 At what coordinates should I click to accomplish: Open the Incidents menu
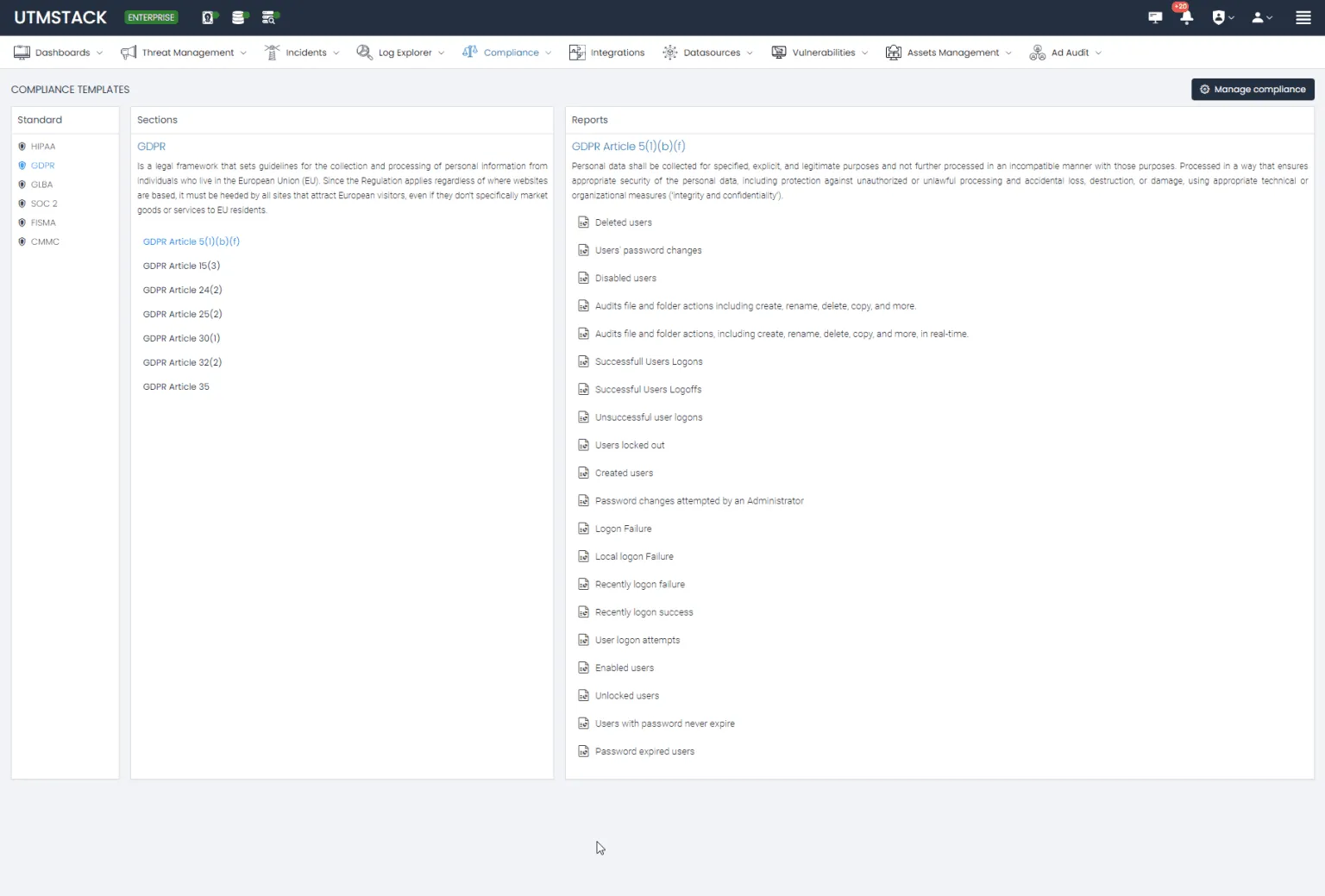click(302, 53)
